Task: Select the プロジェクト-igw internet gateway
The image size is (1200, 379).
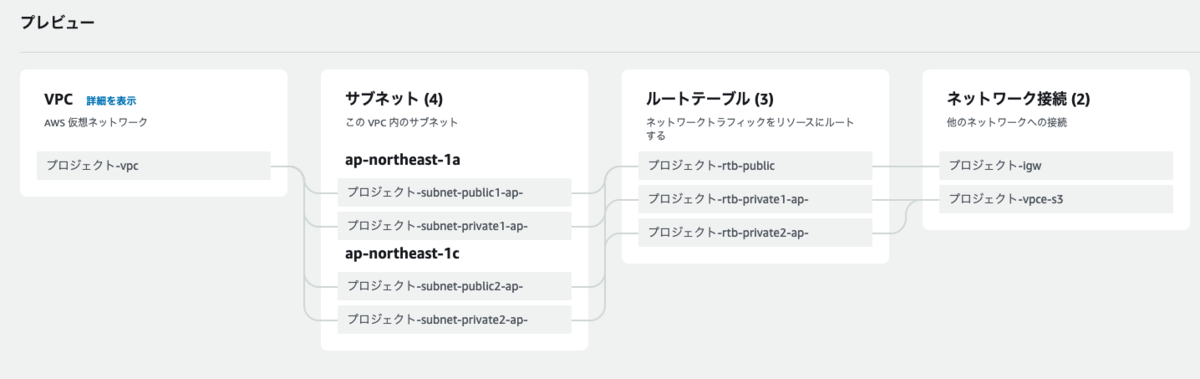Action: pyautogui.click(x=1056, y=166)
